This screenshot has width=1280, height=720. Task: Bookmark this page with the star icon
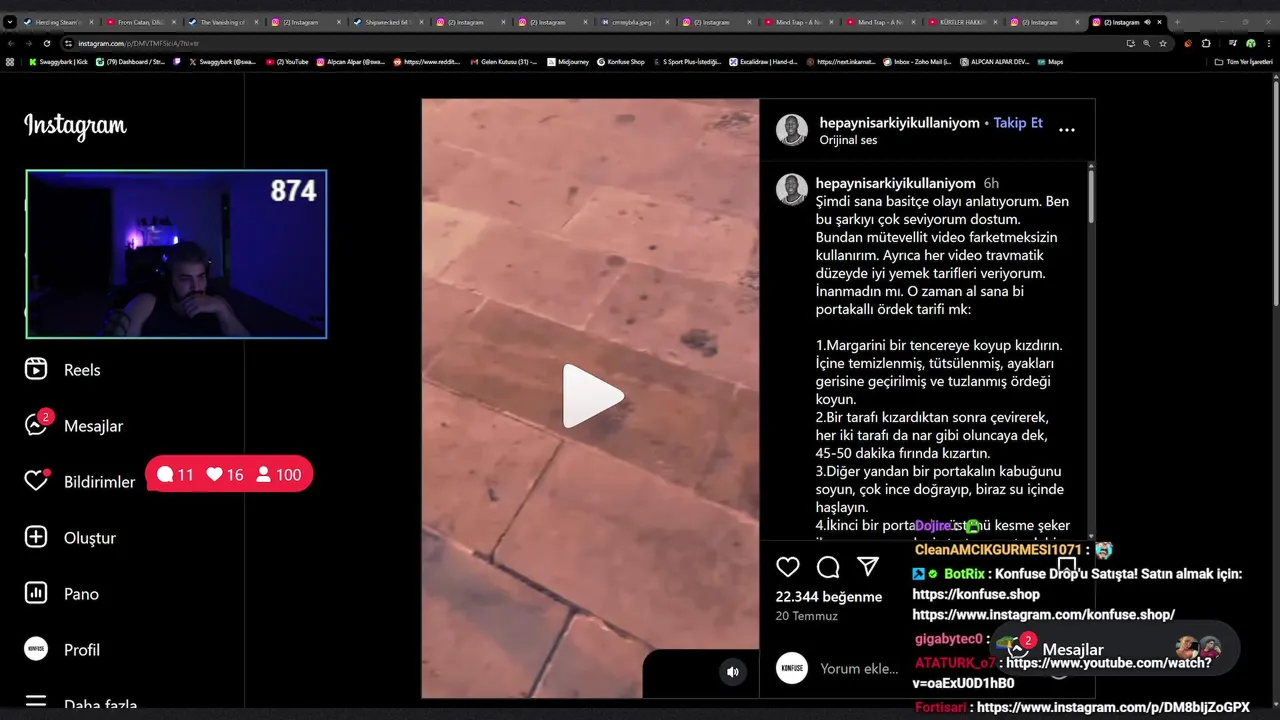click(1162, 43)
